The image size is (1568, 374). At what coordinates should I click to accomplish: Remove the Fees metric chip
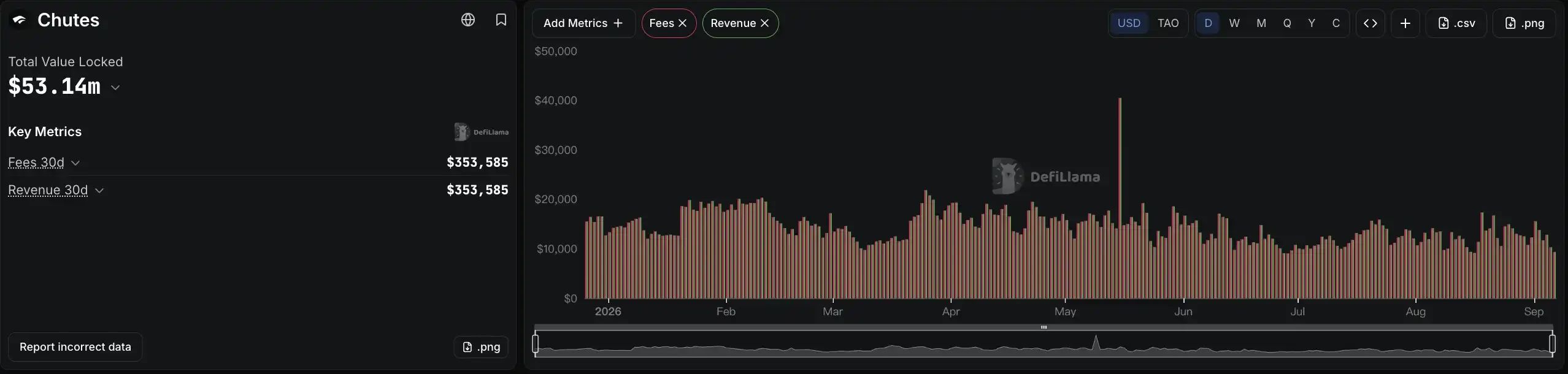[682, 23]
